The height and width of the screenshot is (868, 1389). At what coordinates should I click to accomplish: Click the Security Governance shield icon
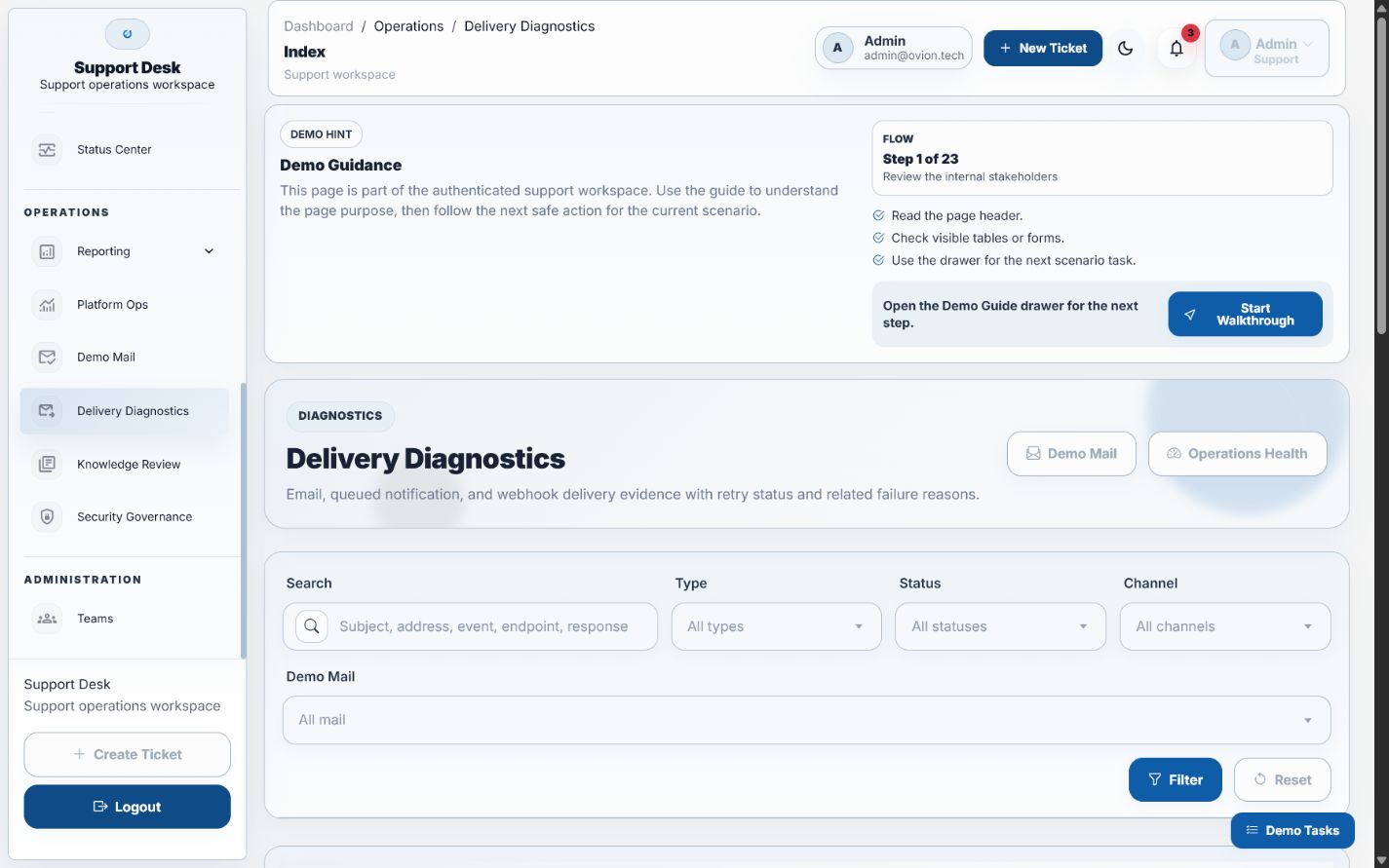point(47,517)
